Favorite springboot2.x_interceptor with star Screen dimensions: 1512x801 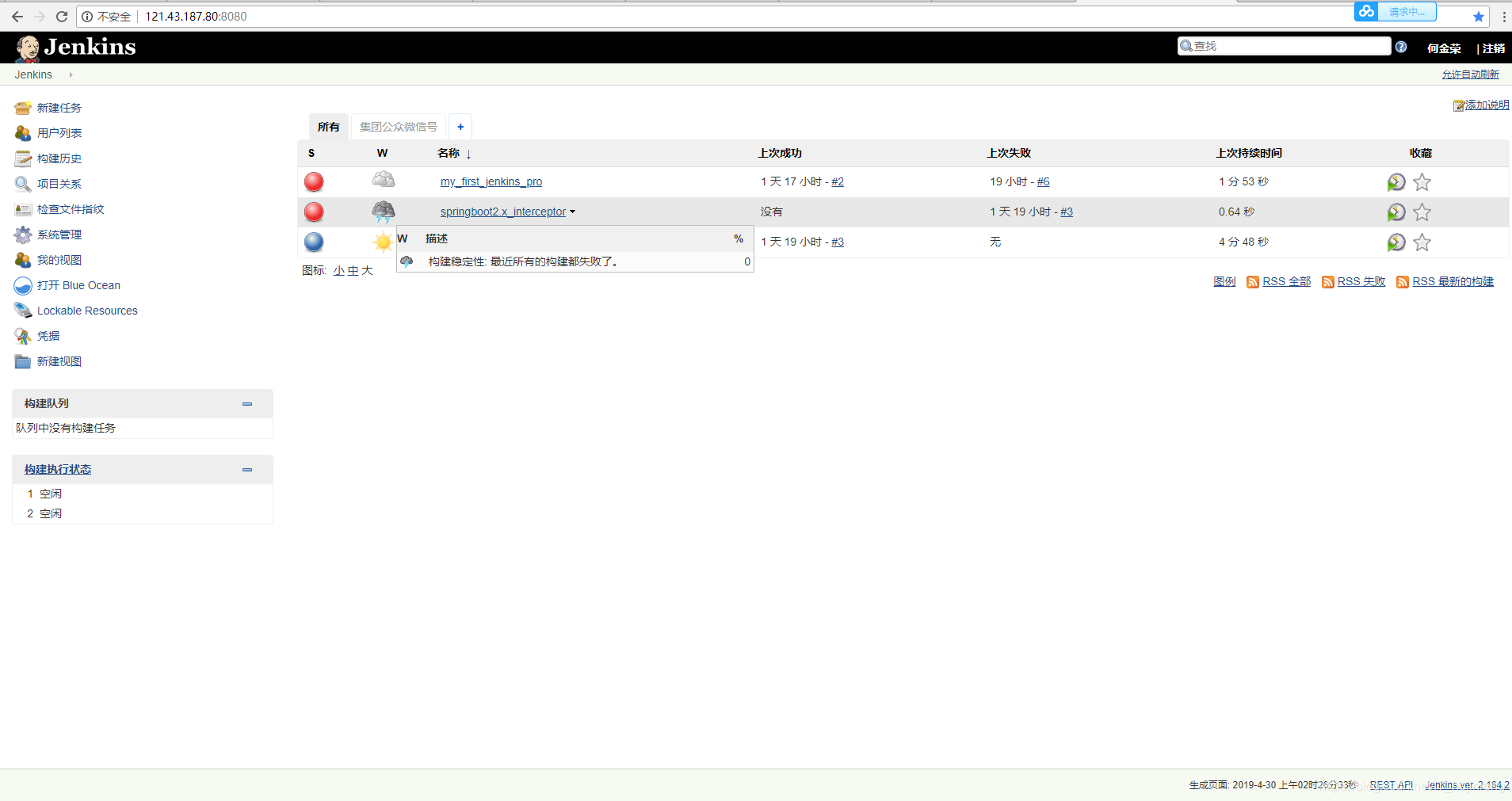(x=1422, y=212)
